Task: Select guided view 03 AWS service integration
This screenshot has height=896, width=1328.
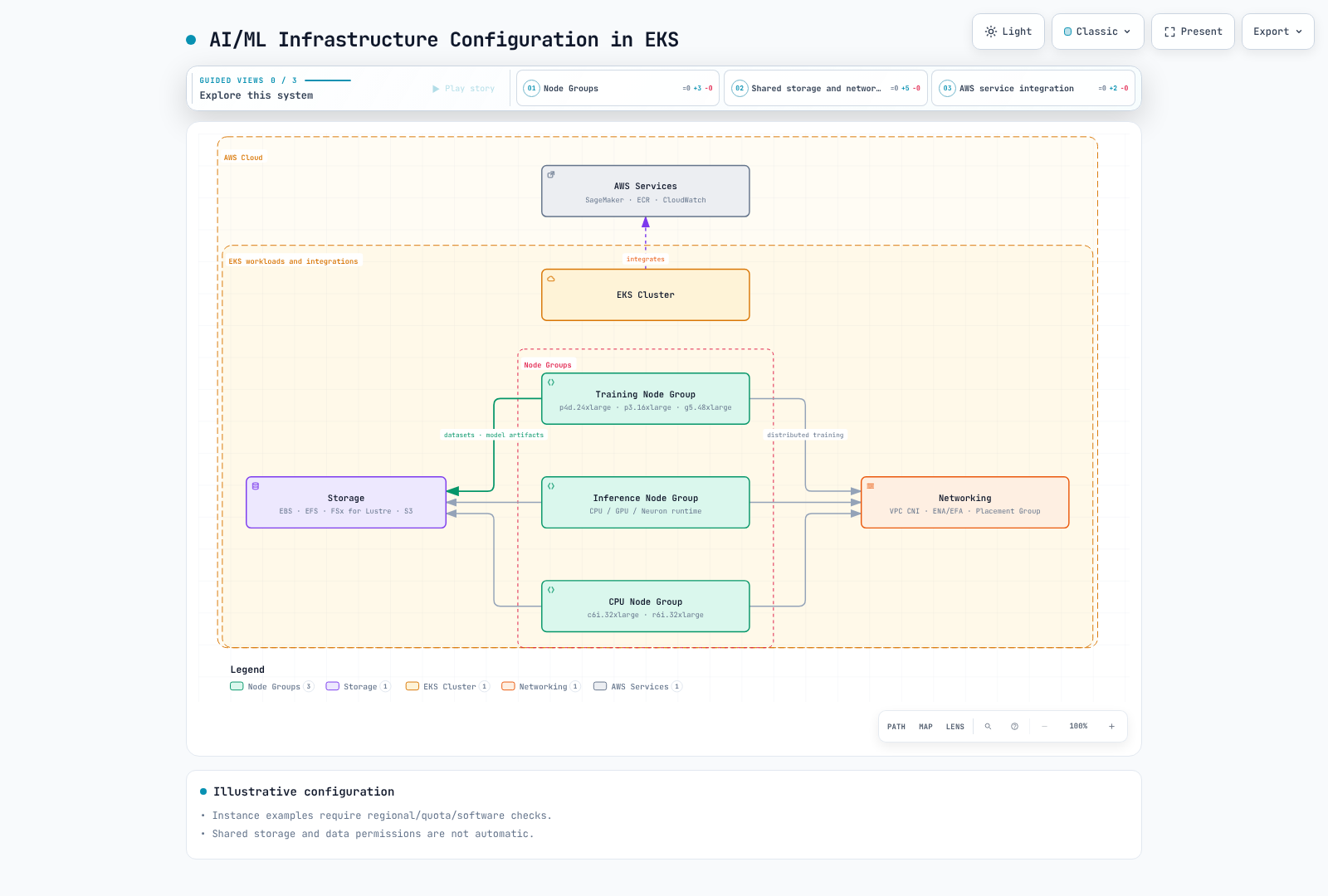Action: click(1033, 88)
